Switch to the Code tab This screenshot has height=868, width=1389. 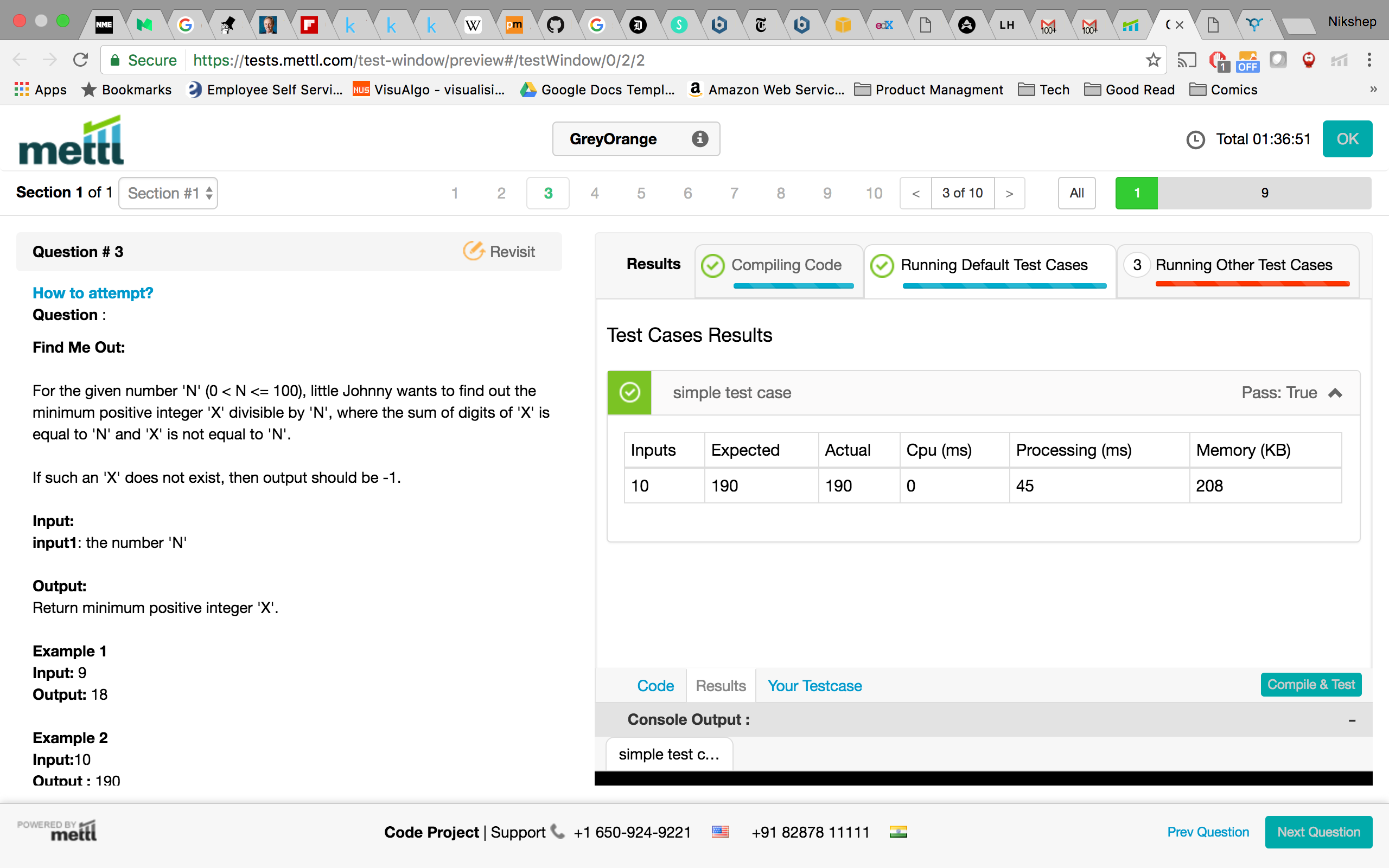coord(655,685)
